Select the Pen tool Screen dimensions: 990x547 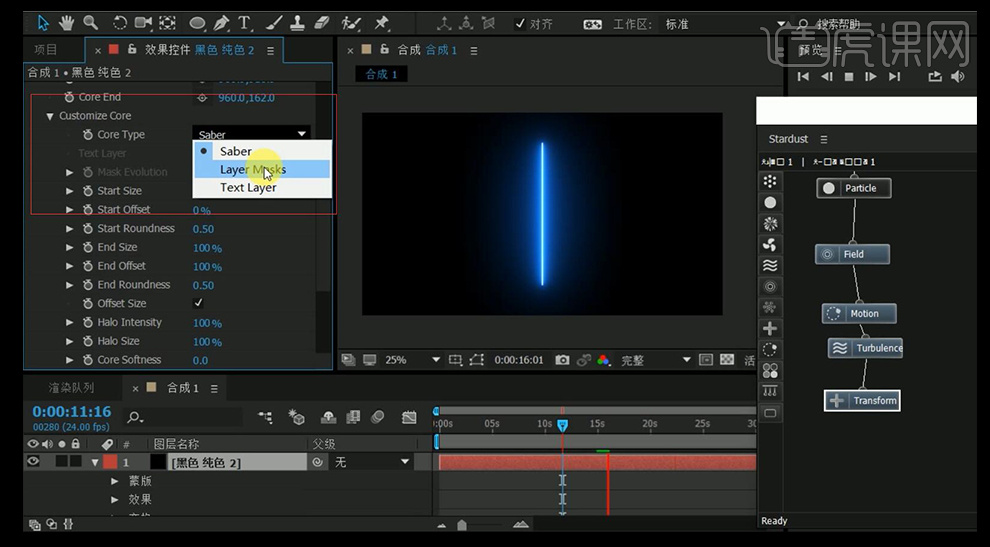click(x=221, y=22)
